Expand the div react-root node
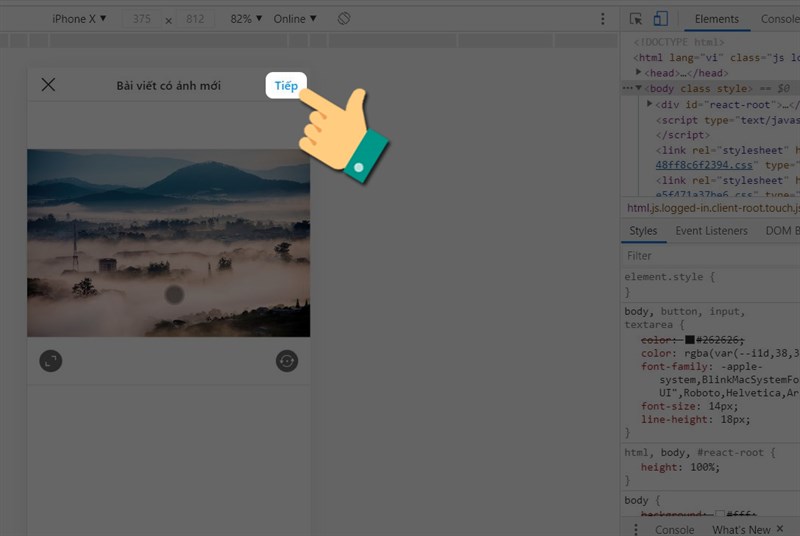Image resolution: width=800 pixels, height=536 pixels. (650, 104)
